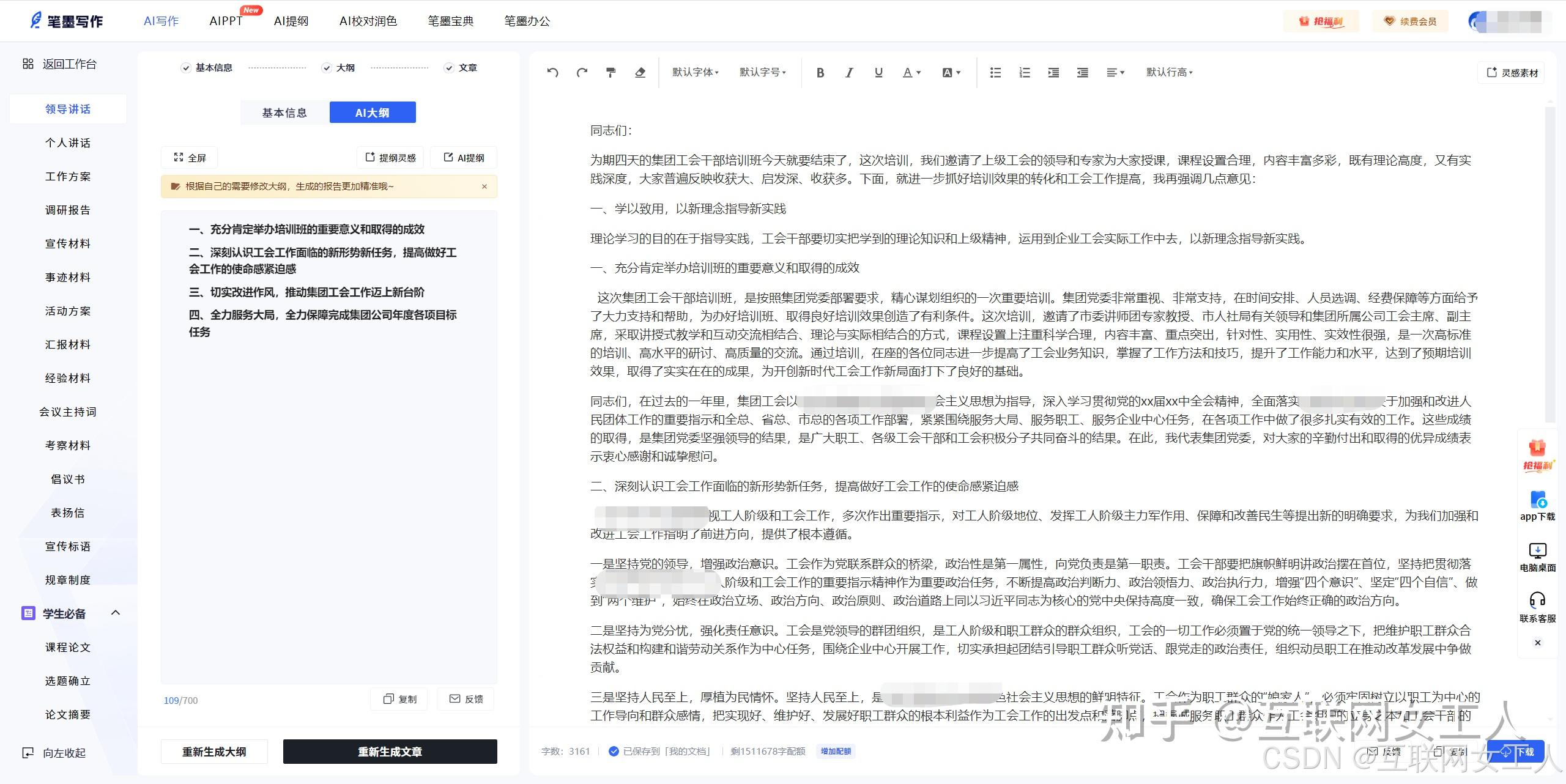Select 领导讲话 in the sidebar
The height and width of the screenshot is (784, 1566).
tap(68, 109)
